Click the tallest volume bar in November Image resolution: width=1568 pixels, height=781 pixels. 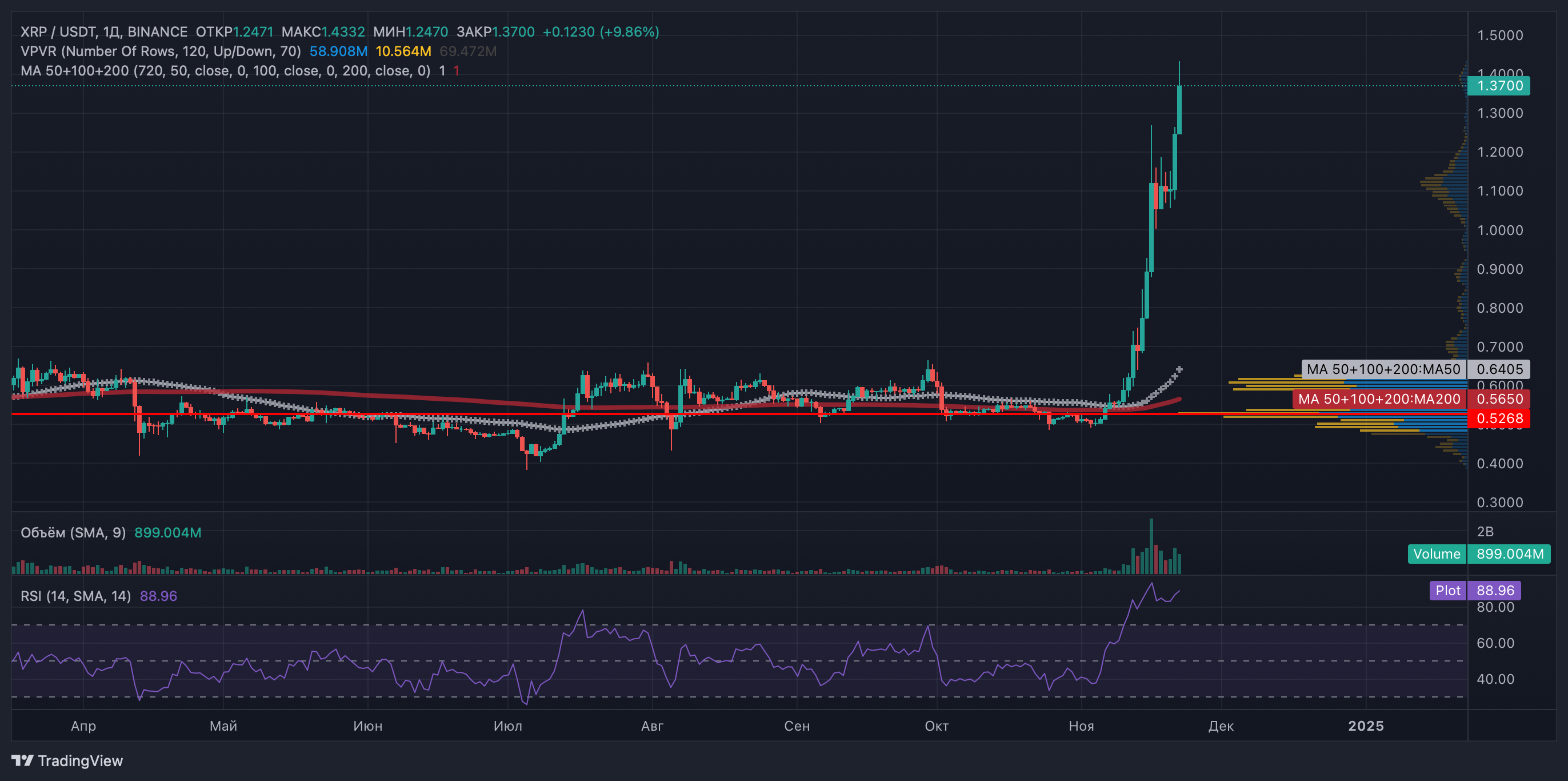1151,547
